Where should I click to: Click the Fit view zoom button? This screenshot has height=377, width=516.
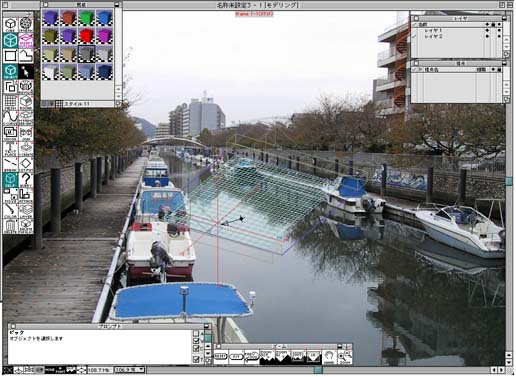236,357
